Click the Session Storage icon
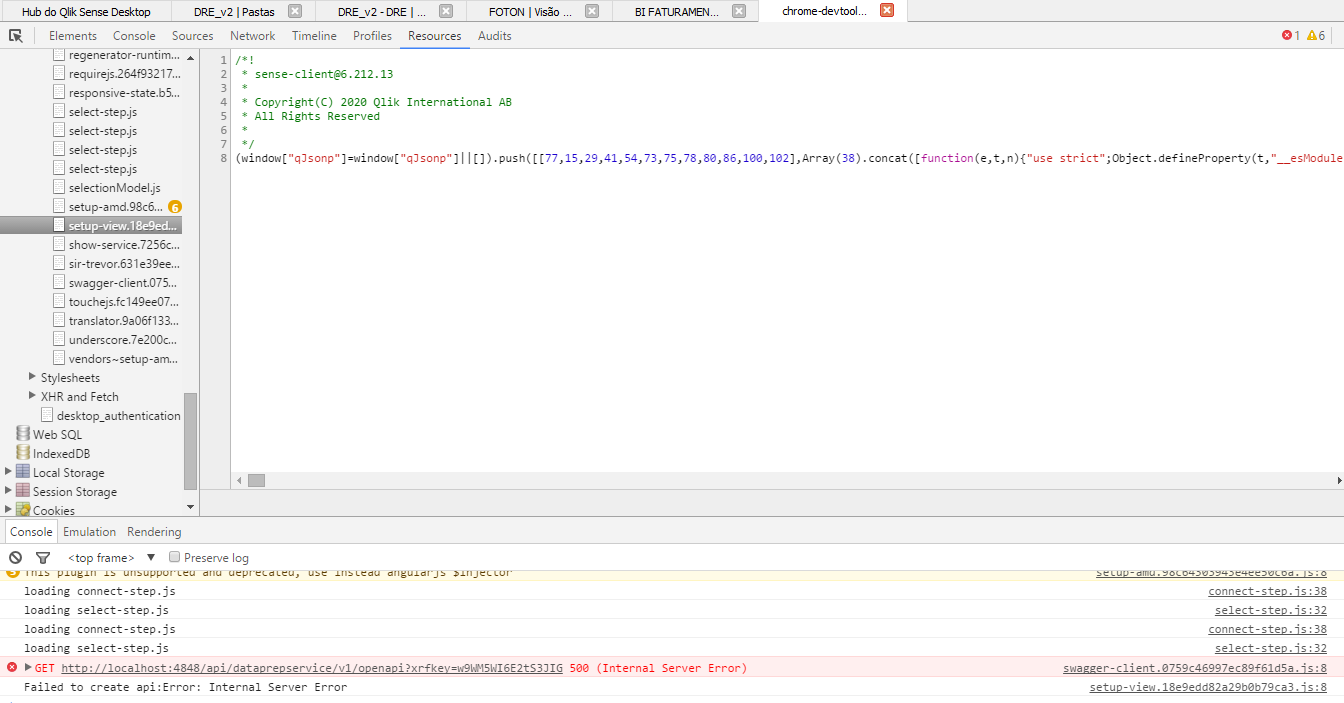Screen dimensions: 1344x703 click(x=21, y=490)
